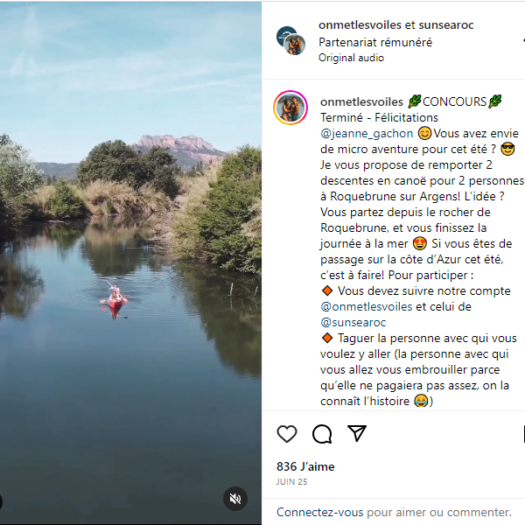Open the @sunsearoc mention in caption
525x525 pixels.
(x=353, y=322)
